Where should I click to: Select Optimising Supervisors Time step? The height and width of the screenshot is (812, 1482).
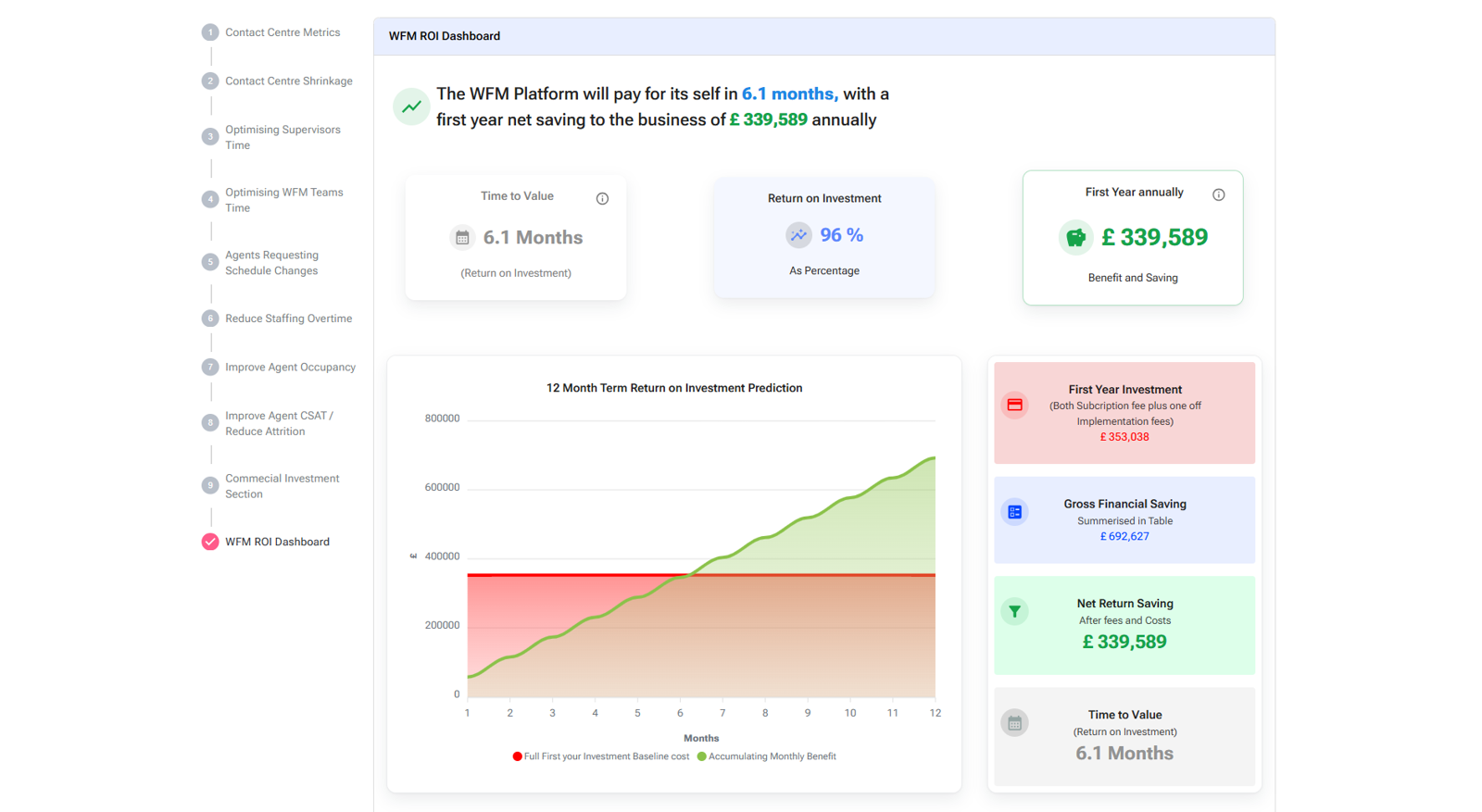[283, 137]
